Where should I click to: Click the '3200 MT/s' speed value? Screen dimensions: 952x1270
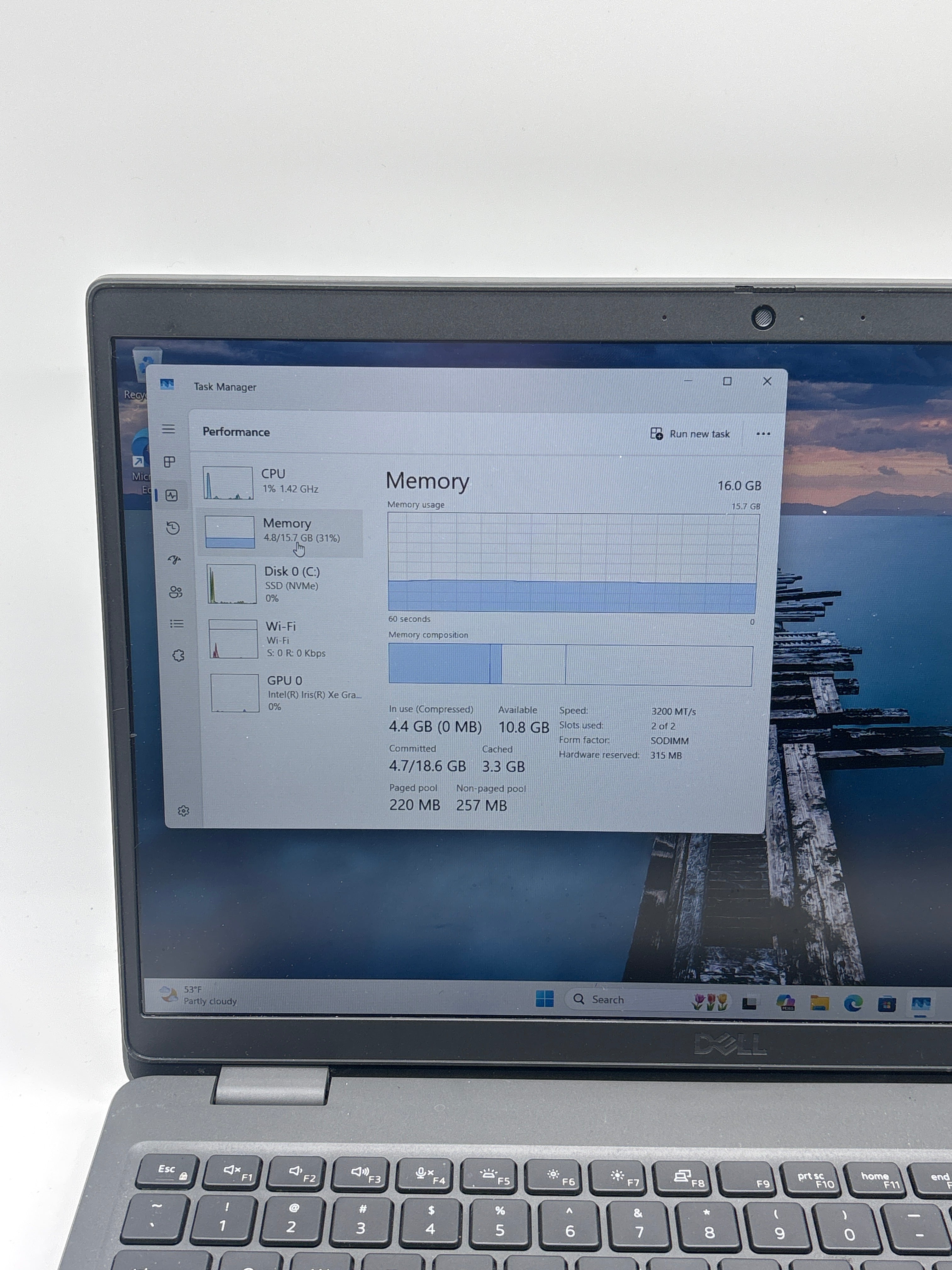[674, 712]
